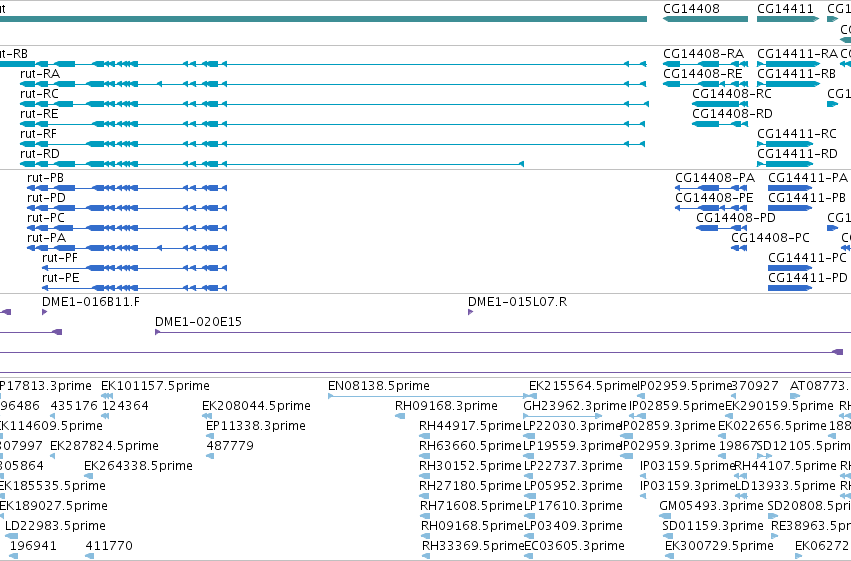
Task: Select the rut-PD protein label
Action: click(x=46, y=198)
